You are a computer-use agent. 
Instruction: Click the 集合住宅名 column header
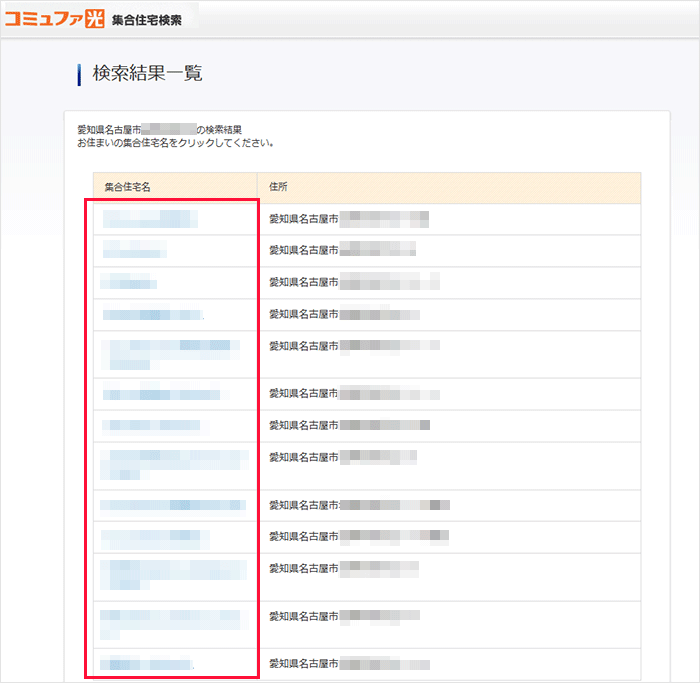pos(127,187)
